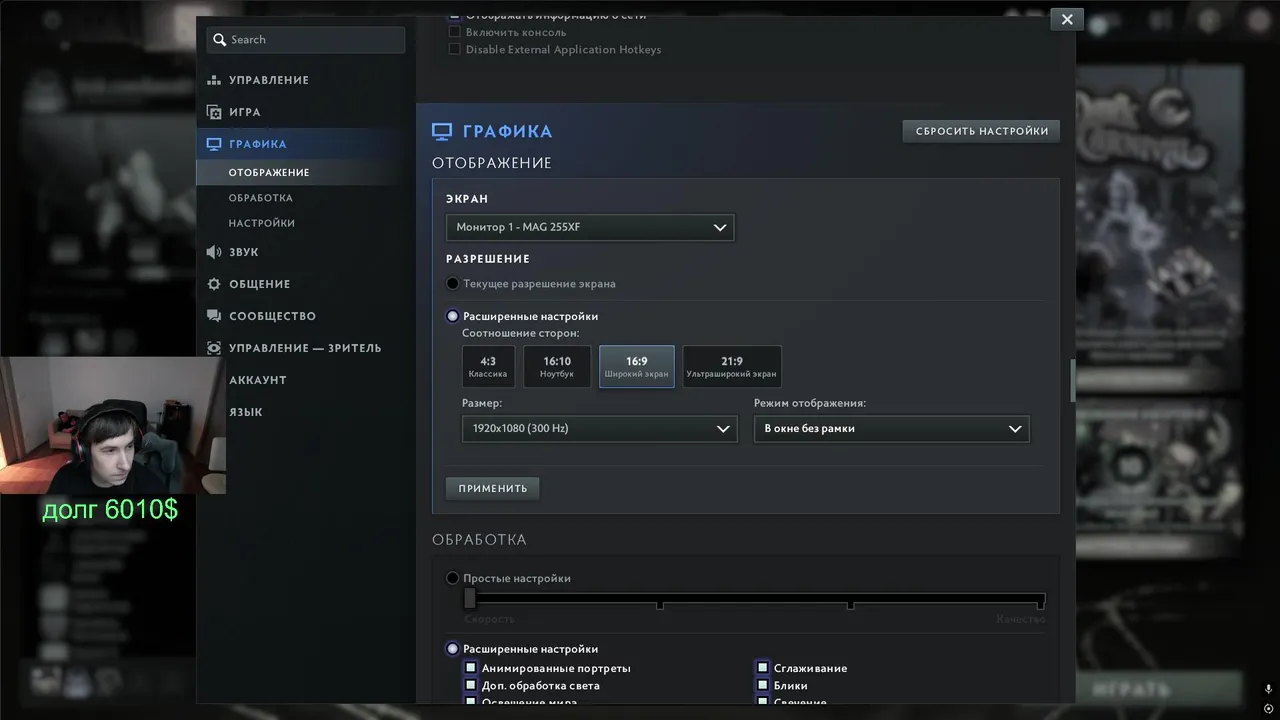Click the Скорость–Качество slider handle

coord(470,599)
